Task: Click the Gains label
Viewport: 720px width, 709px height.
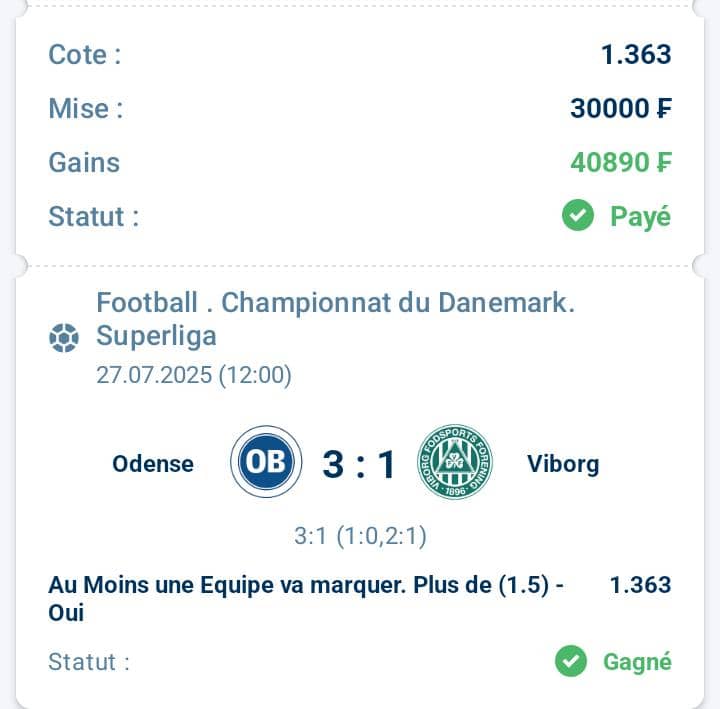Action: click(84, 163)
